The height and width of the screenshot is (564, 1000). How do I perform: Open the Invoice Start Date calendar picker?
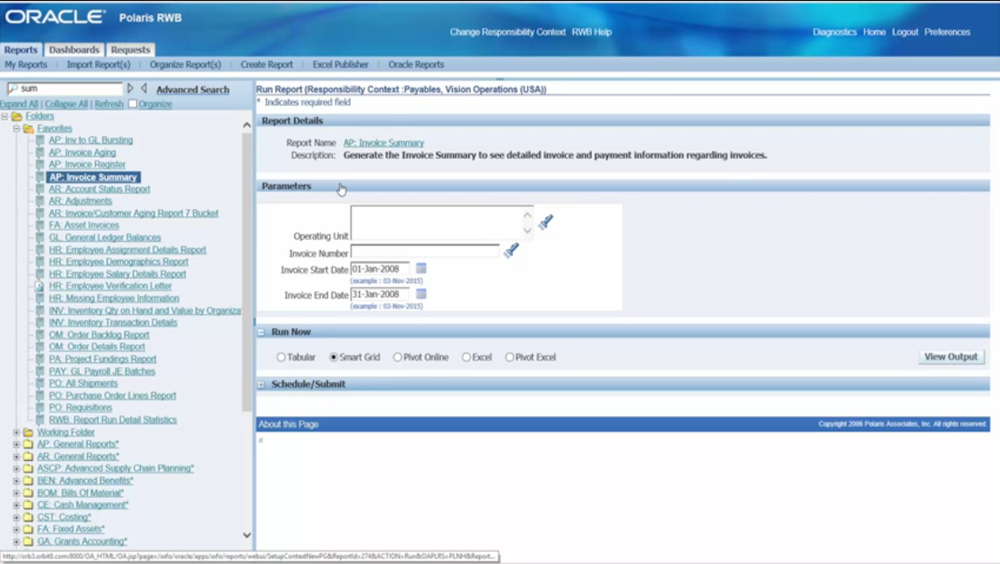coord(421,269)
